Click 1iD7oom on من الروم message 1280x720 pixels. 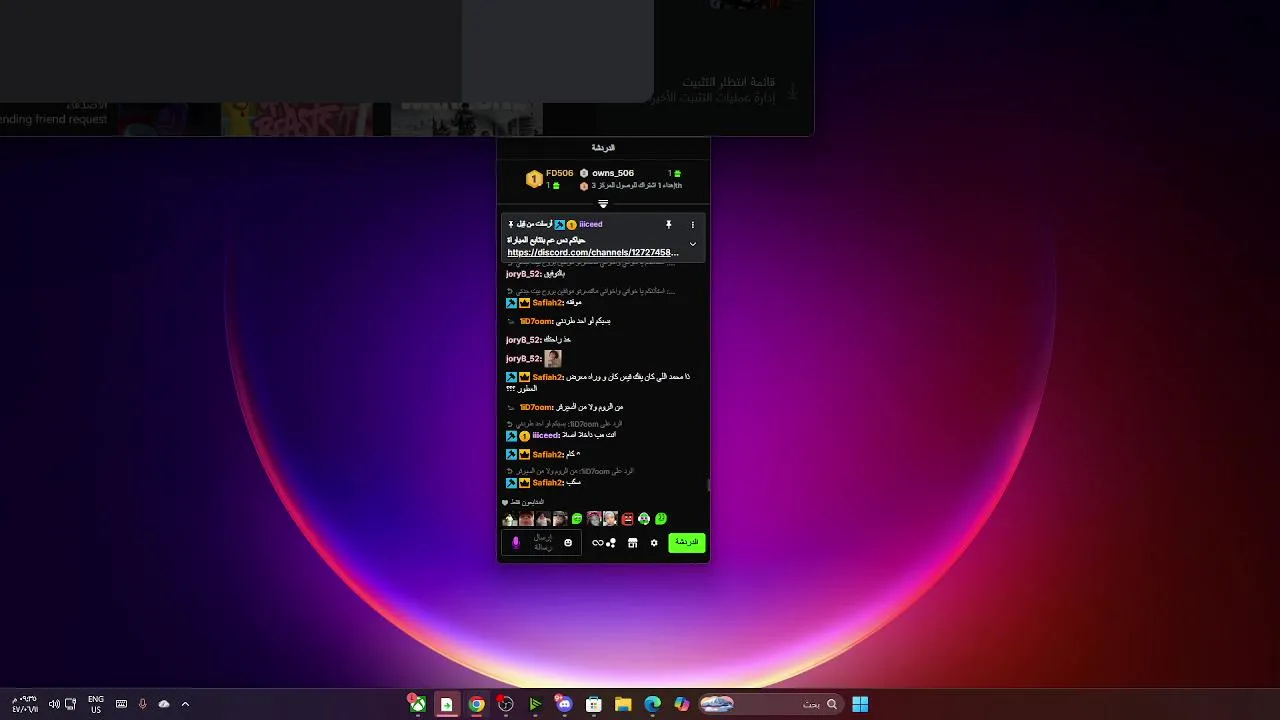coord(536,407)
